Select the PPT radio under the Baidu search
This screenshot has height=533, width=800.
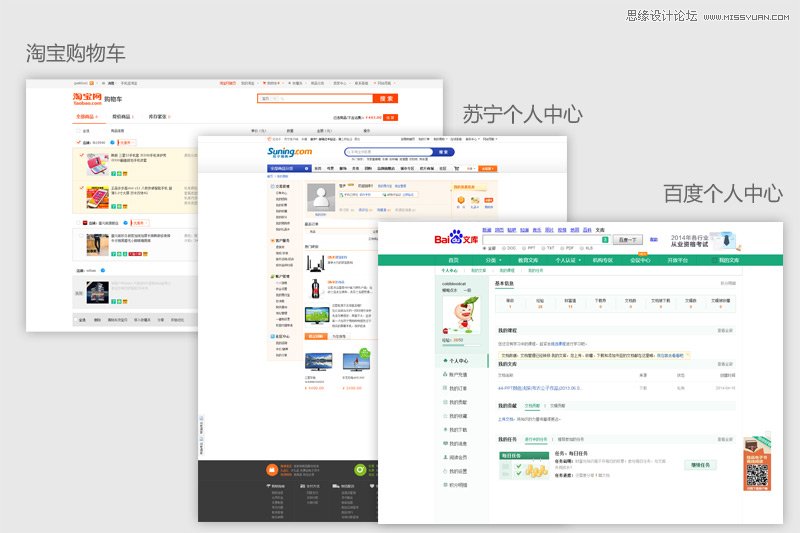tap(524, 248)
